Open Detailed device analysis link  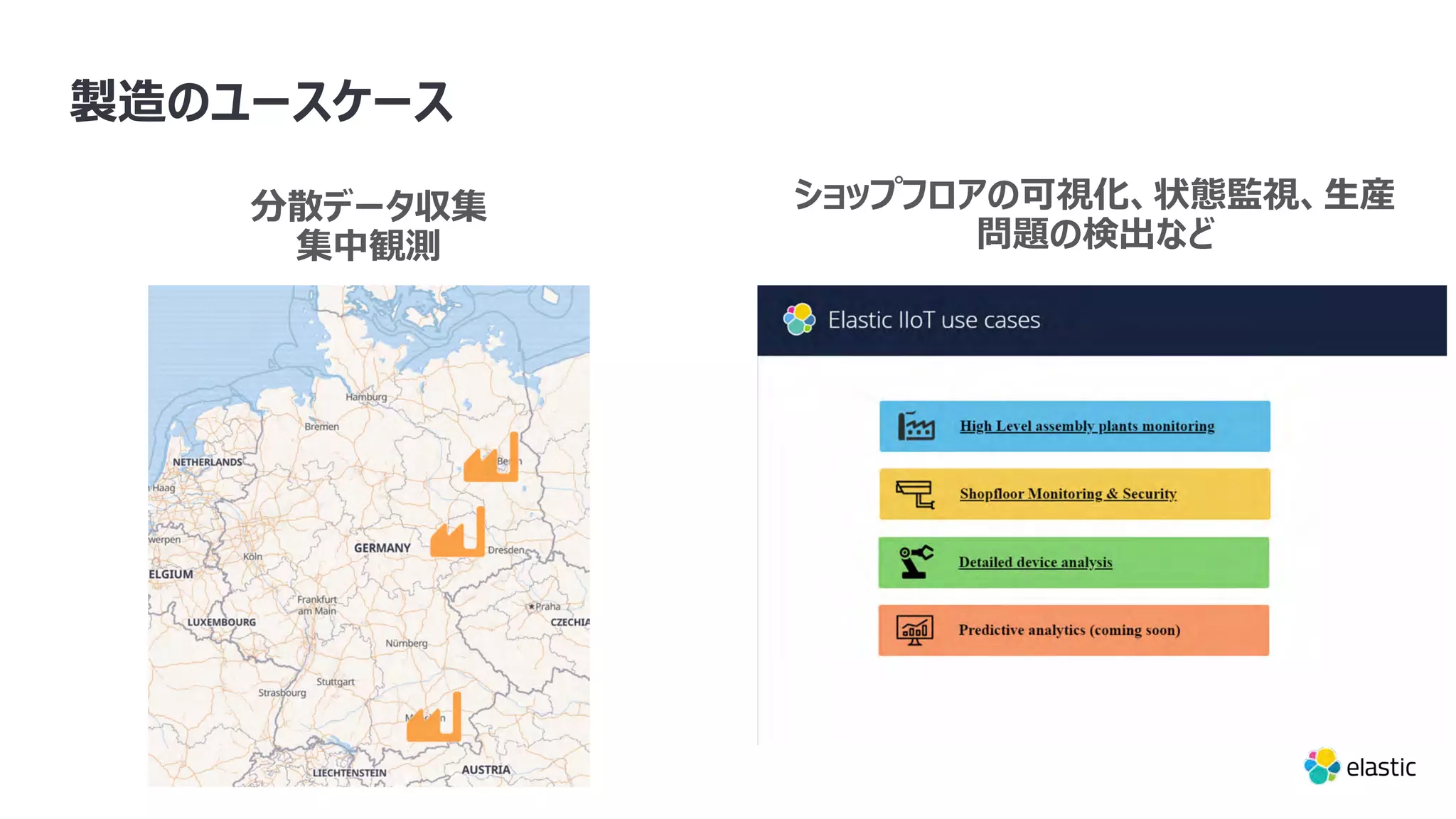(1035, 562)
